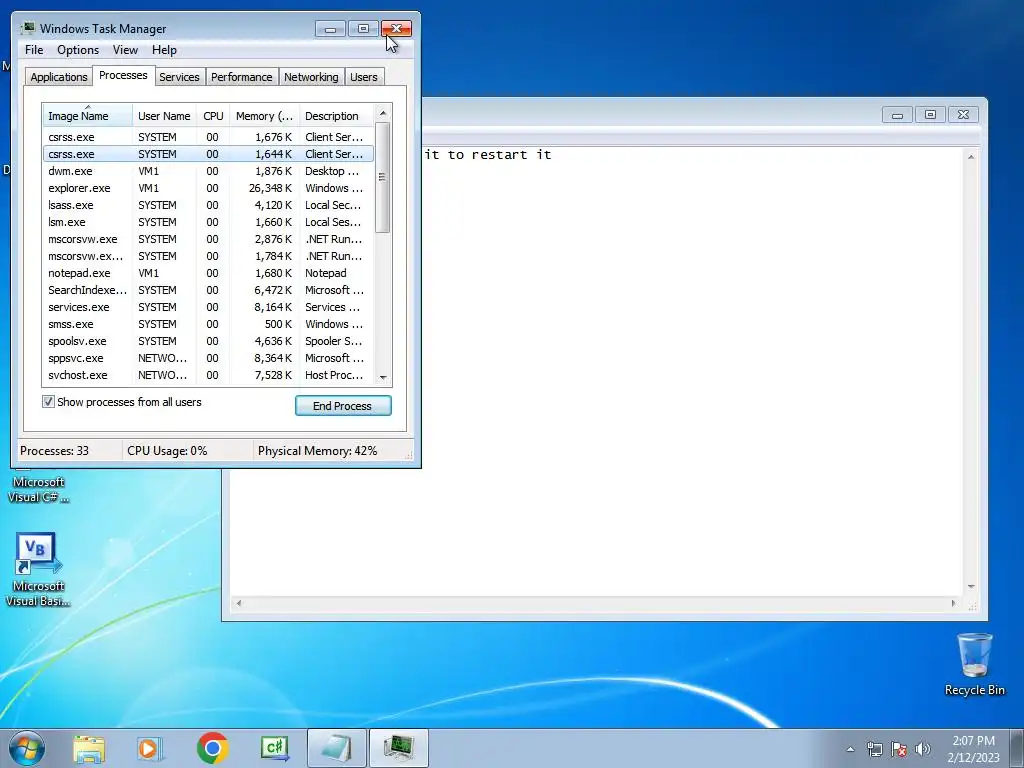The width and height of the screenshot is (1024, 768).
Task: Click the volume speaker tray icon
Action: [x=922, y=749]
